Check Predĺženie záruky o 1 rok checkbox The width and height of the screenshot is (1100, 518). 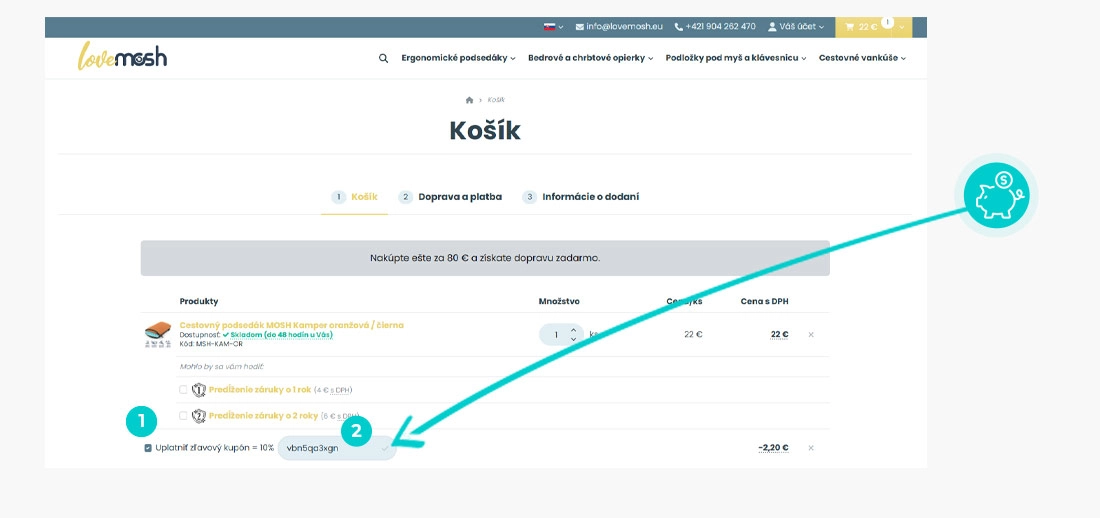click(184, 390)
